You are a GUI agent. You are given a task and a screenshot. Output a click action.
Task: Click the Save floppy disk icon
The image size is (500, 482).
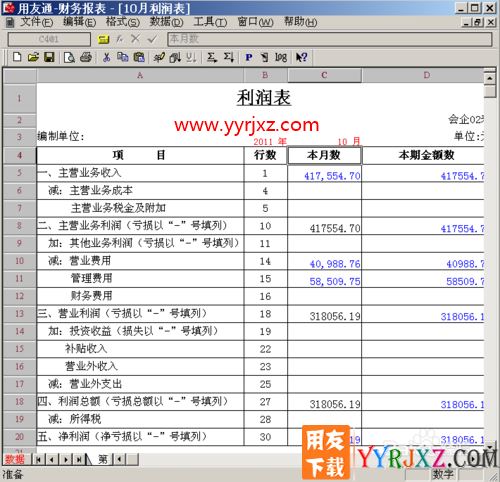(49, 57)
